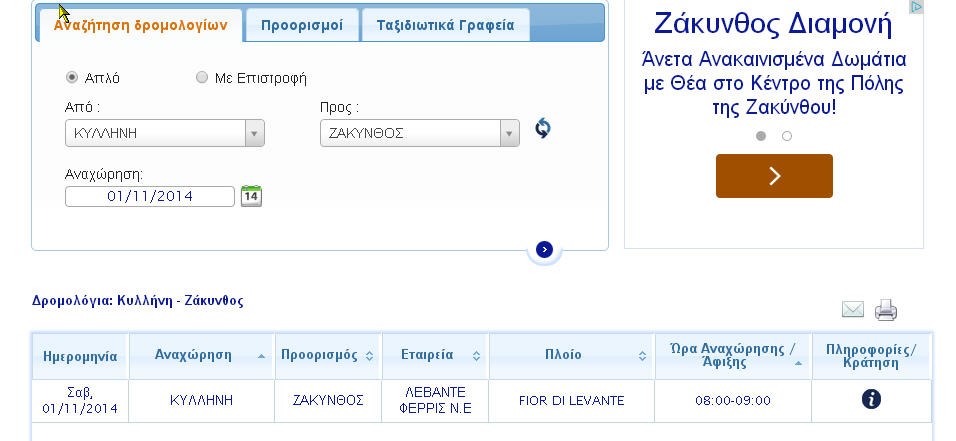This screenshot has height=441, width=956.
Task: Open the Από dropdown showing ΚΥΛΛΗΝΗ
Action: click(x=165, y=133)
